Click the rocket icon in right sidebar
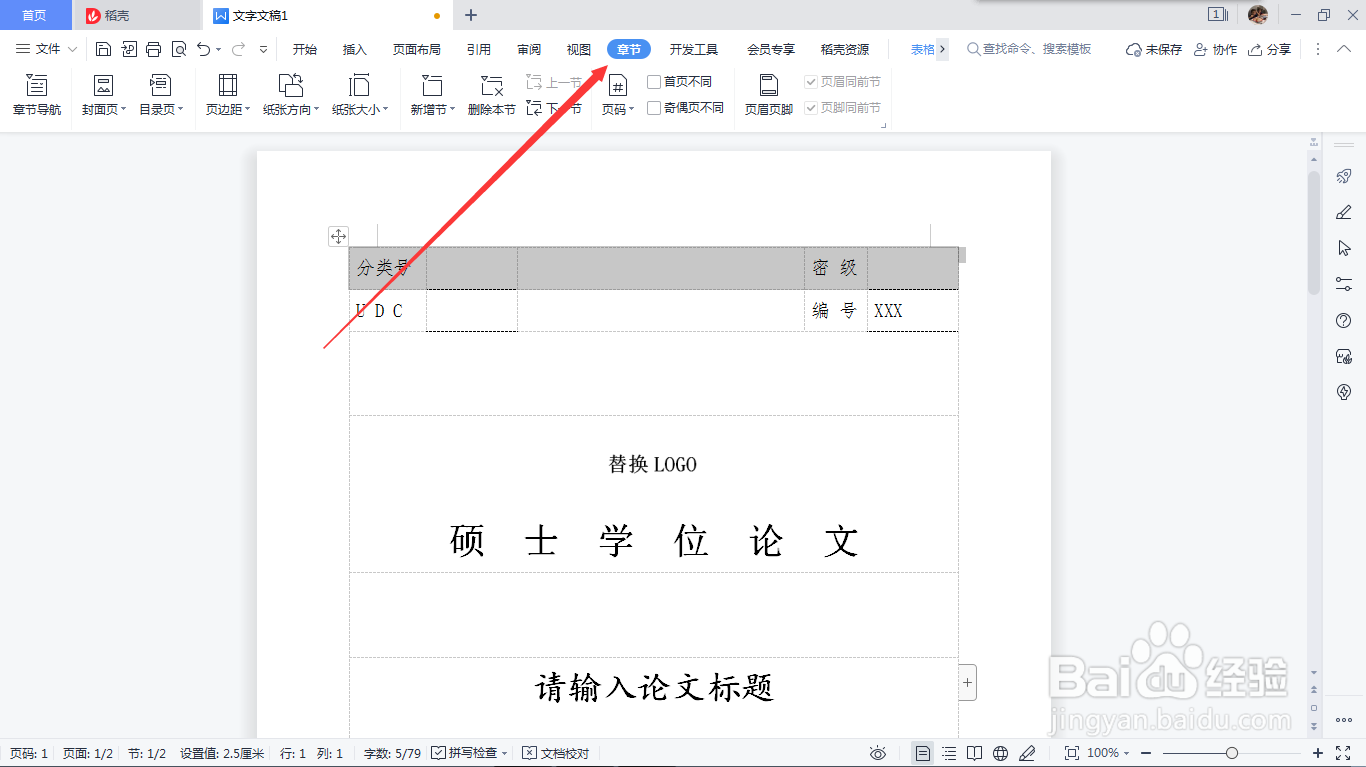 click(x=1344, y=176)
